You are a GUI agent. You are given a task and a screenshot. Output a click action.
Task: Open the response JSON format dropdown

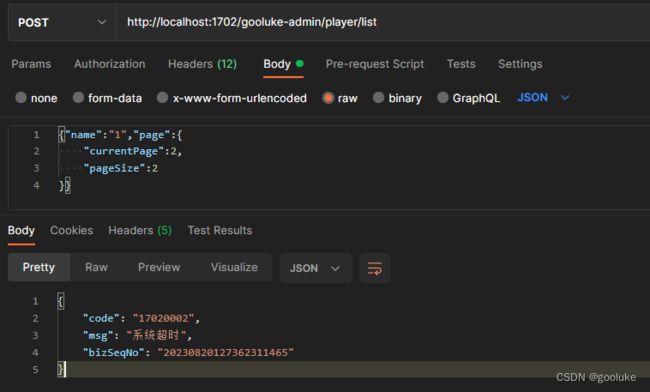tap(316, 268)
